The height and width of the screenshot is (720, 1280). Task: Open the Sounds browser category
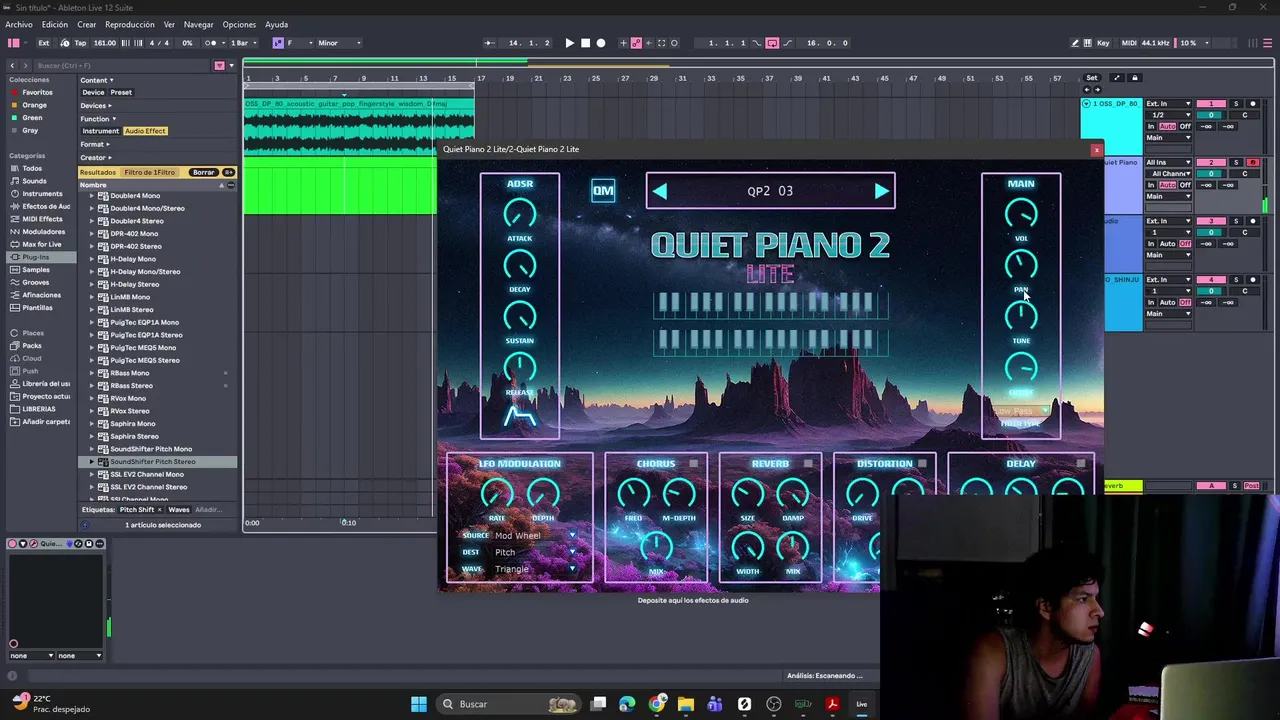[x=34, y=181]
